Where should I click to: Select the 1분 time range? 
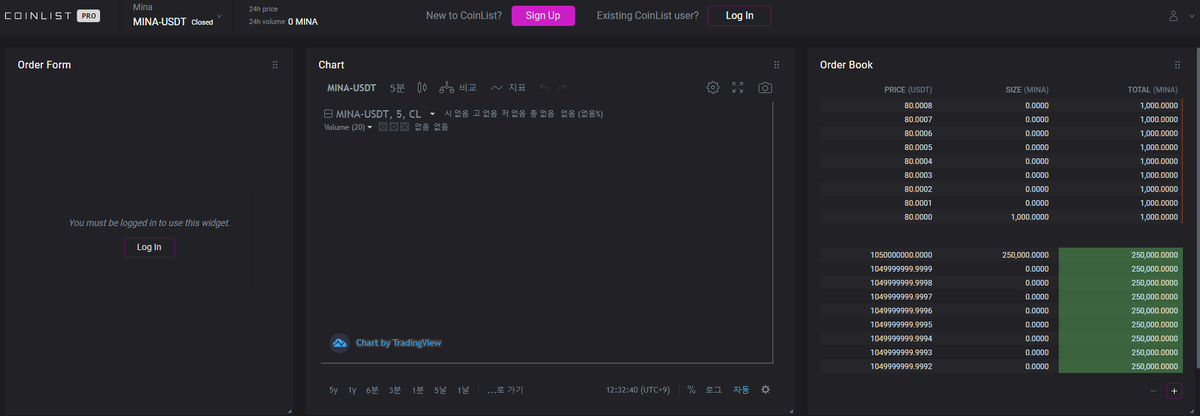pos(418,390)
